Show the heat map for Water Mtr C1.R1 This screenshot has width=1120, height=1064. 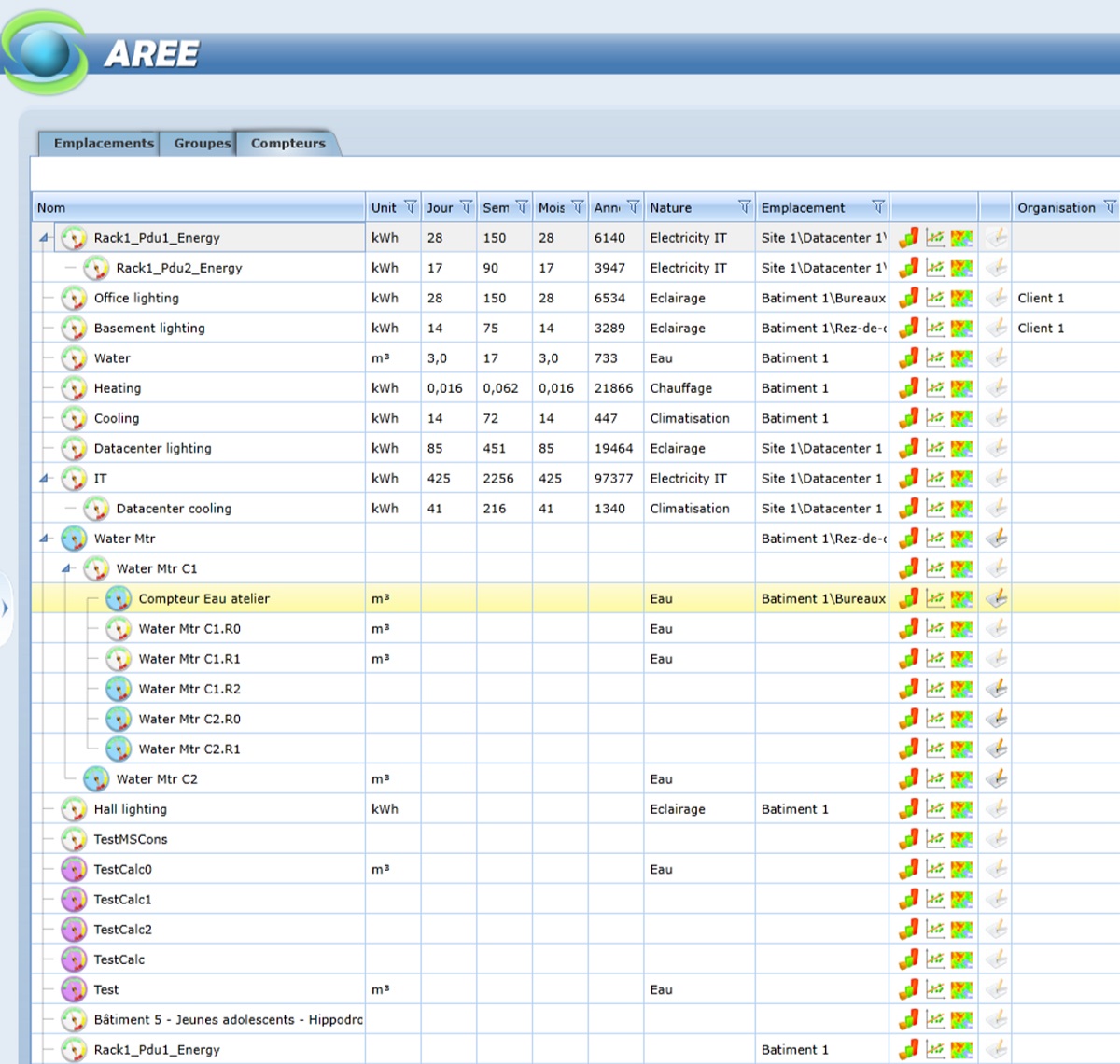pos(961,659)
